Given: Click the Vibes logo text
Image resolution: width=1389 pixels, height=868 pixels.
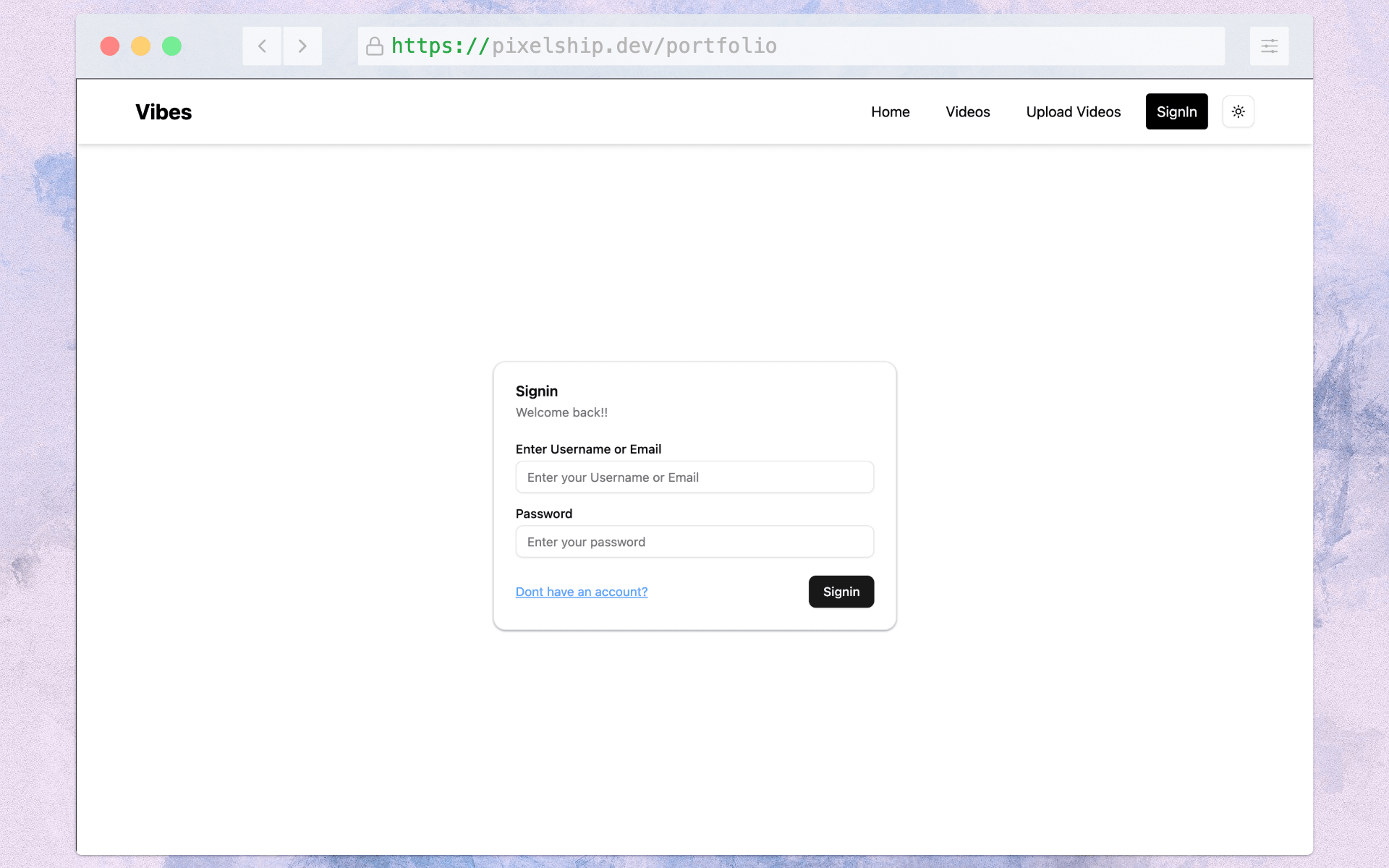Looking at the screenshot, I should click(163, 112).
